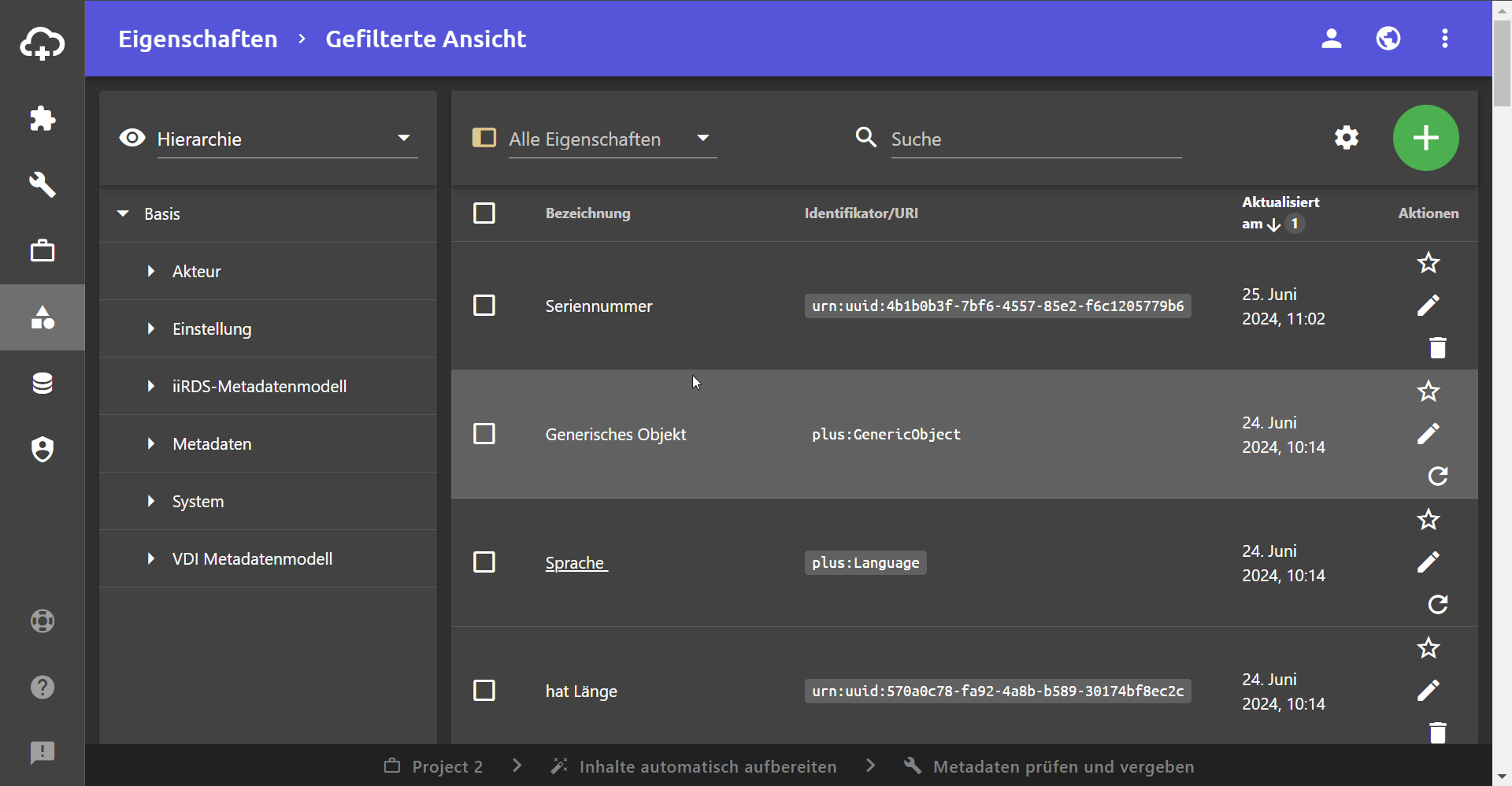Open the puzzle piece plugins sidebar icon
Screen dimensions: 1512x786
pos(42,119)
